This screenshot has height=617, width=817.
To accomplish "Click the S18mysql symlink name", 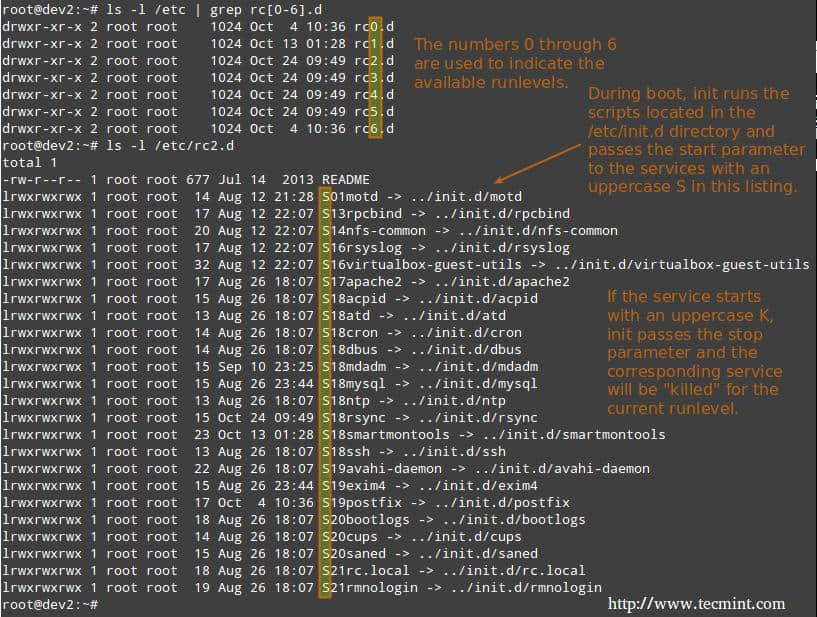I will coord(353,383).
